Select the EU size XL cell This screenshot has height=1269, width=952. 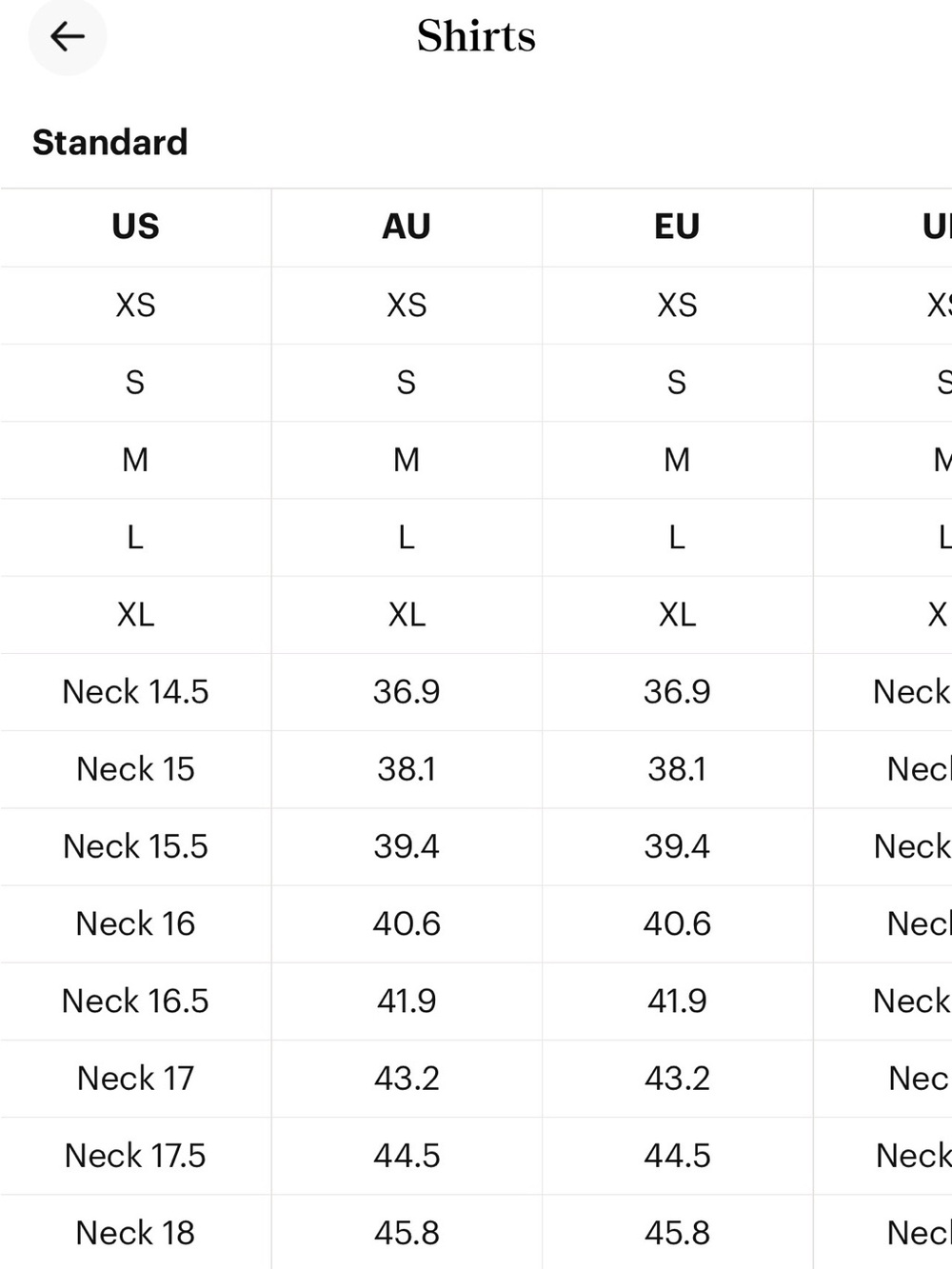pyautogui.click(x=677, y=614)
